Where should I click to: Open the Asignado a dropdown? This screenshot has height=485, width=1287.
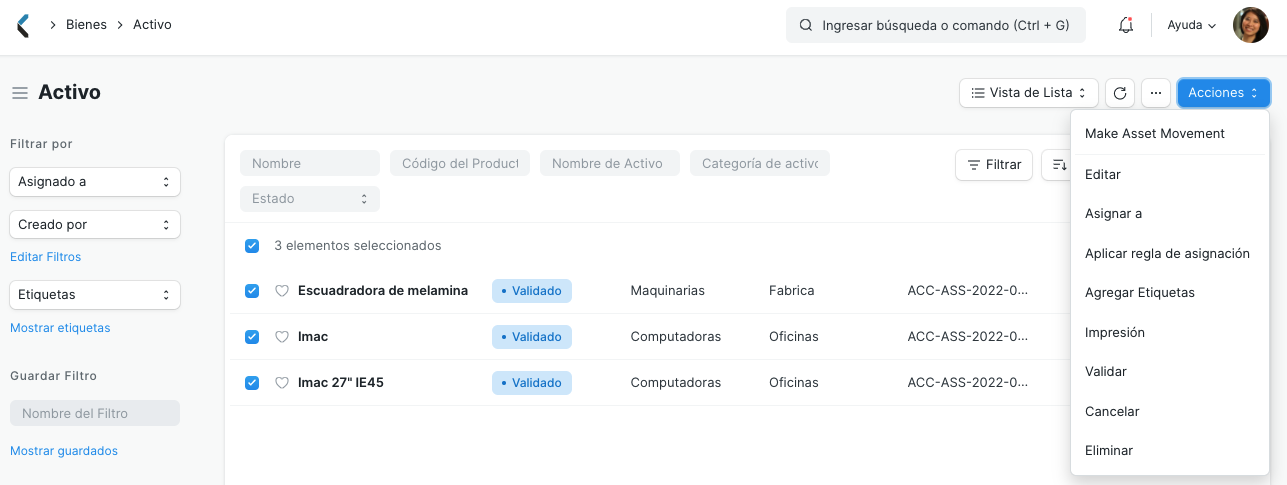[x=95, y=182]
